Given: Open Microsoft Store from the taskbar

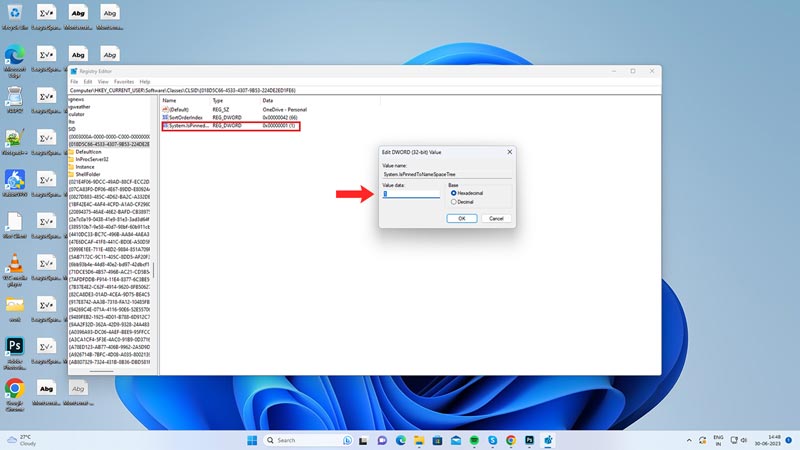Looking at the screenshot, I should [x=437, y=440].
